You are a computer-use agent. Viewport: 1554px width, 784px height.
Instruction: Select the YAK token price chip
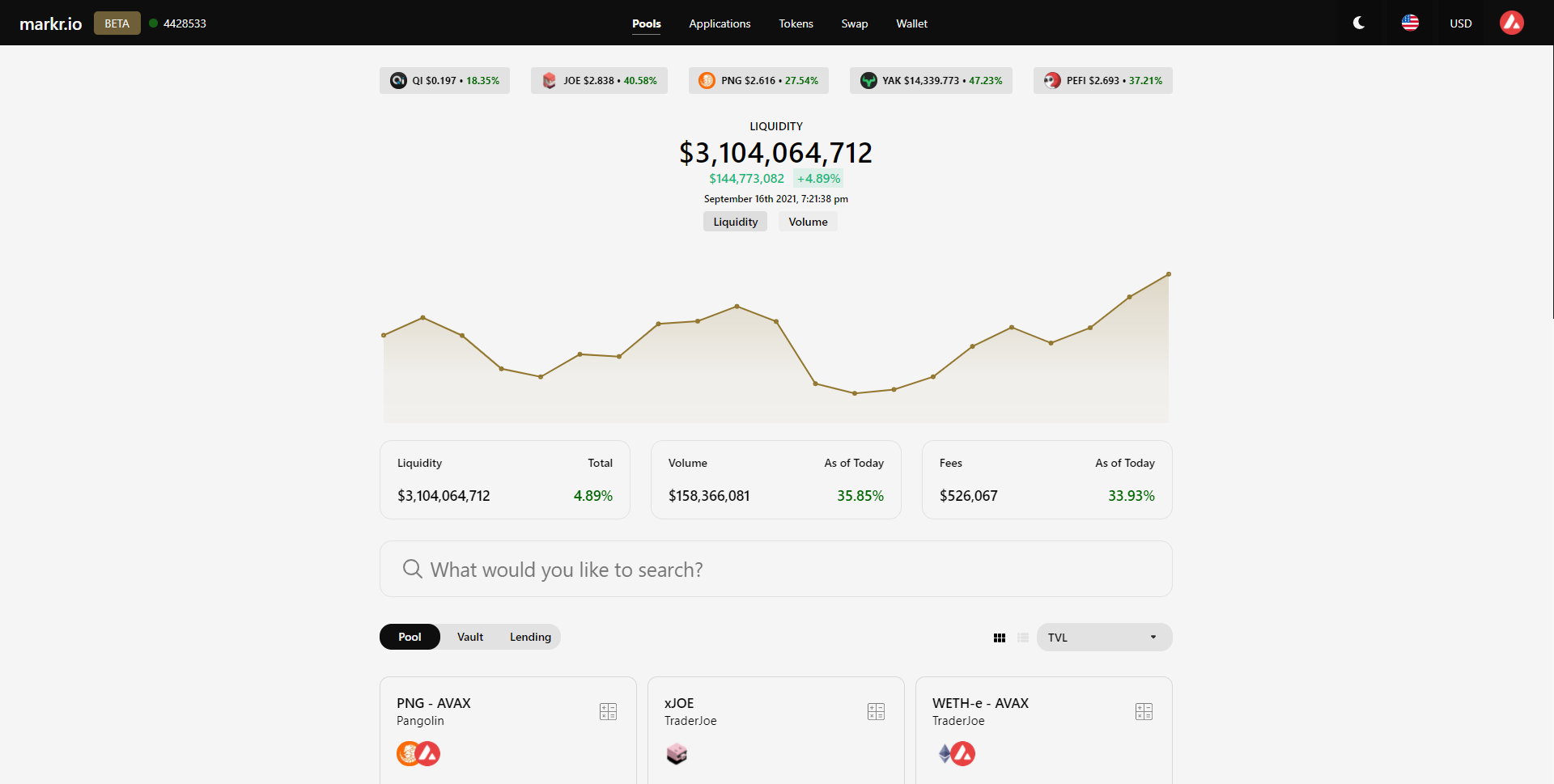[931, 81]
